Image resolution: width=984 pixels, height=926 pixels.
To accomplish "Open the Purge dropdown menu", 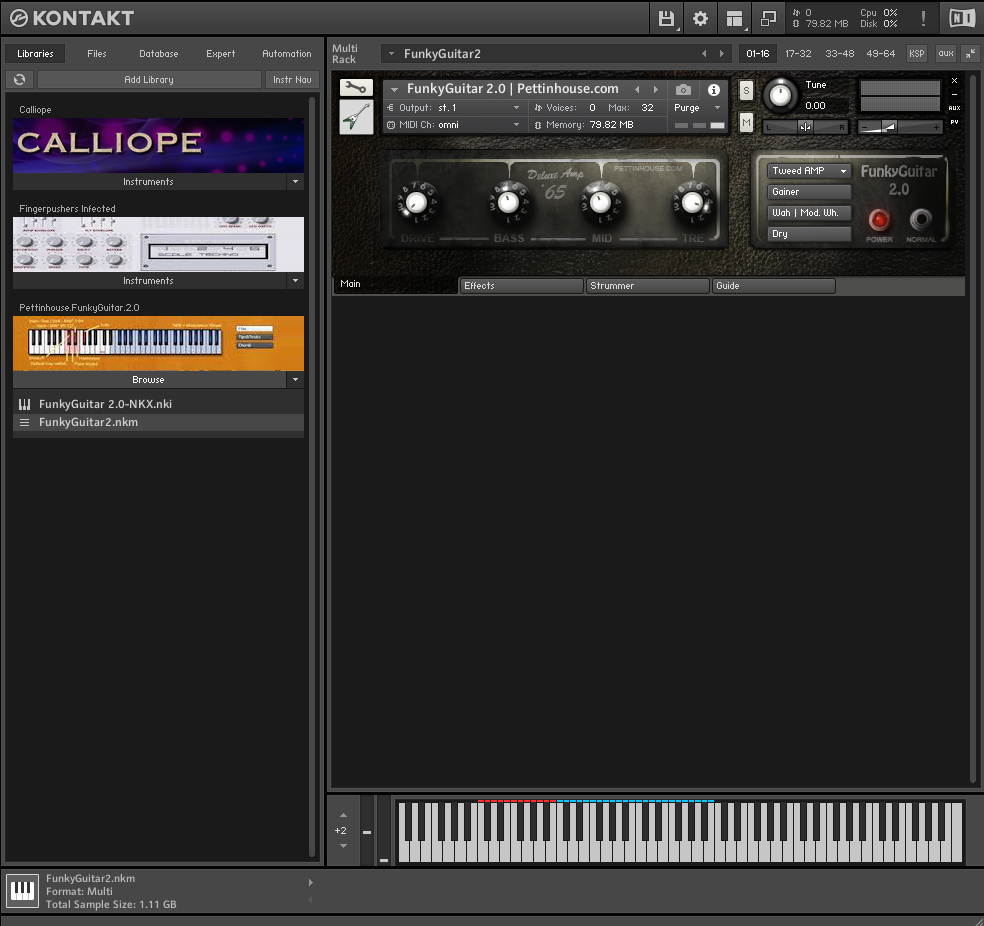I will (697, 108).
